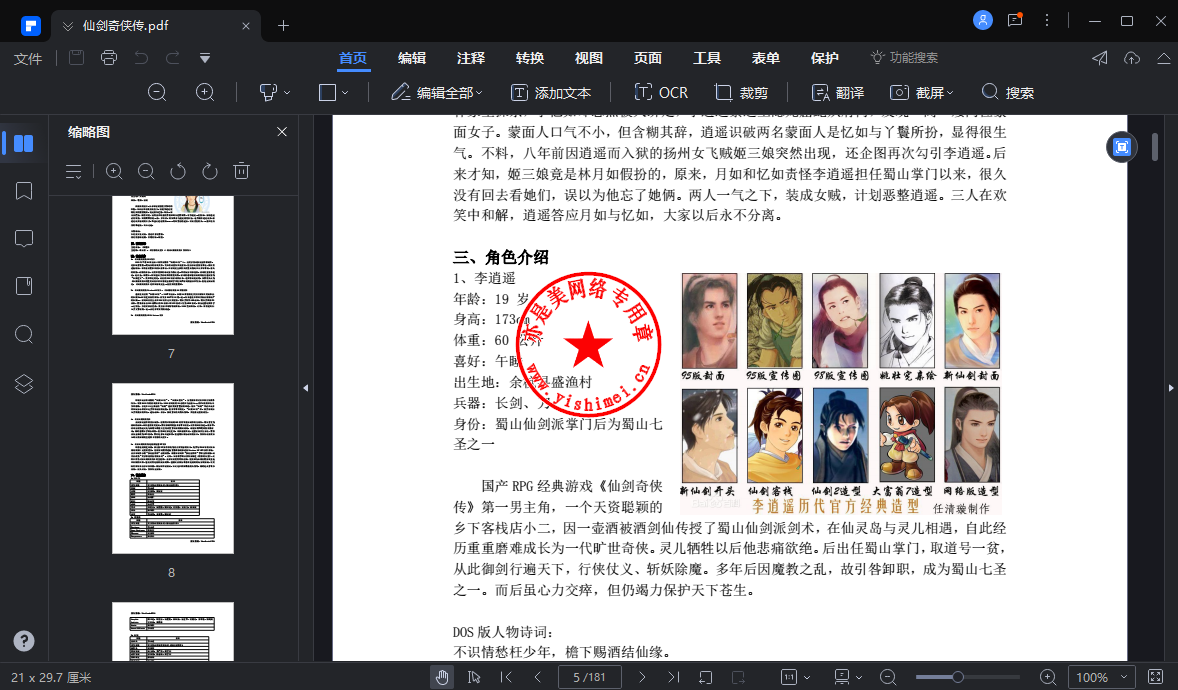Viewport: 1178px width, 690px height.
Task: Click the redo arrow
Action: pyautogui.click(x=173, y=58)
